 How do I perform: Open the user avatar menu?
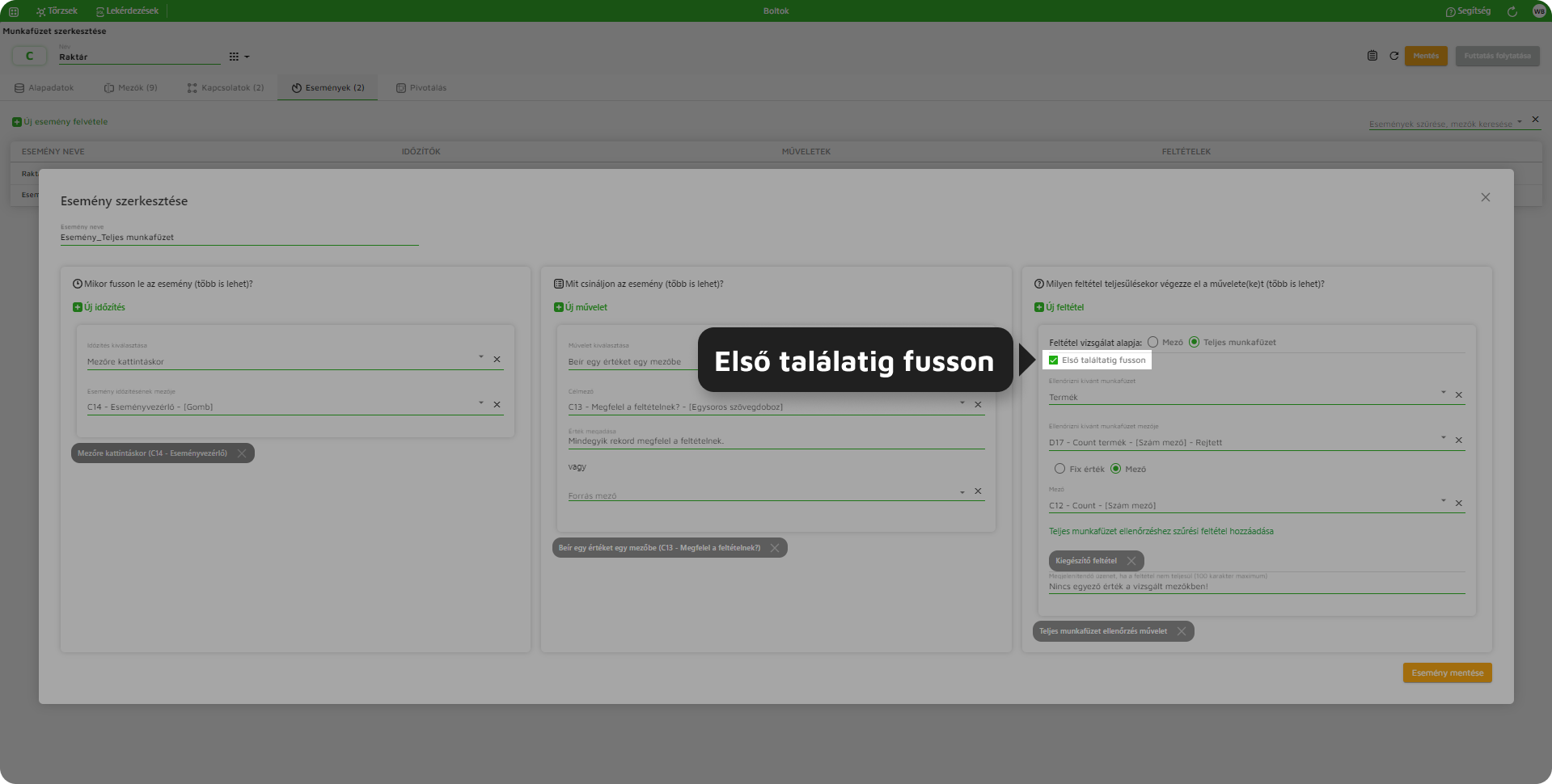(1539, 11)
